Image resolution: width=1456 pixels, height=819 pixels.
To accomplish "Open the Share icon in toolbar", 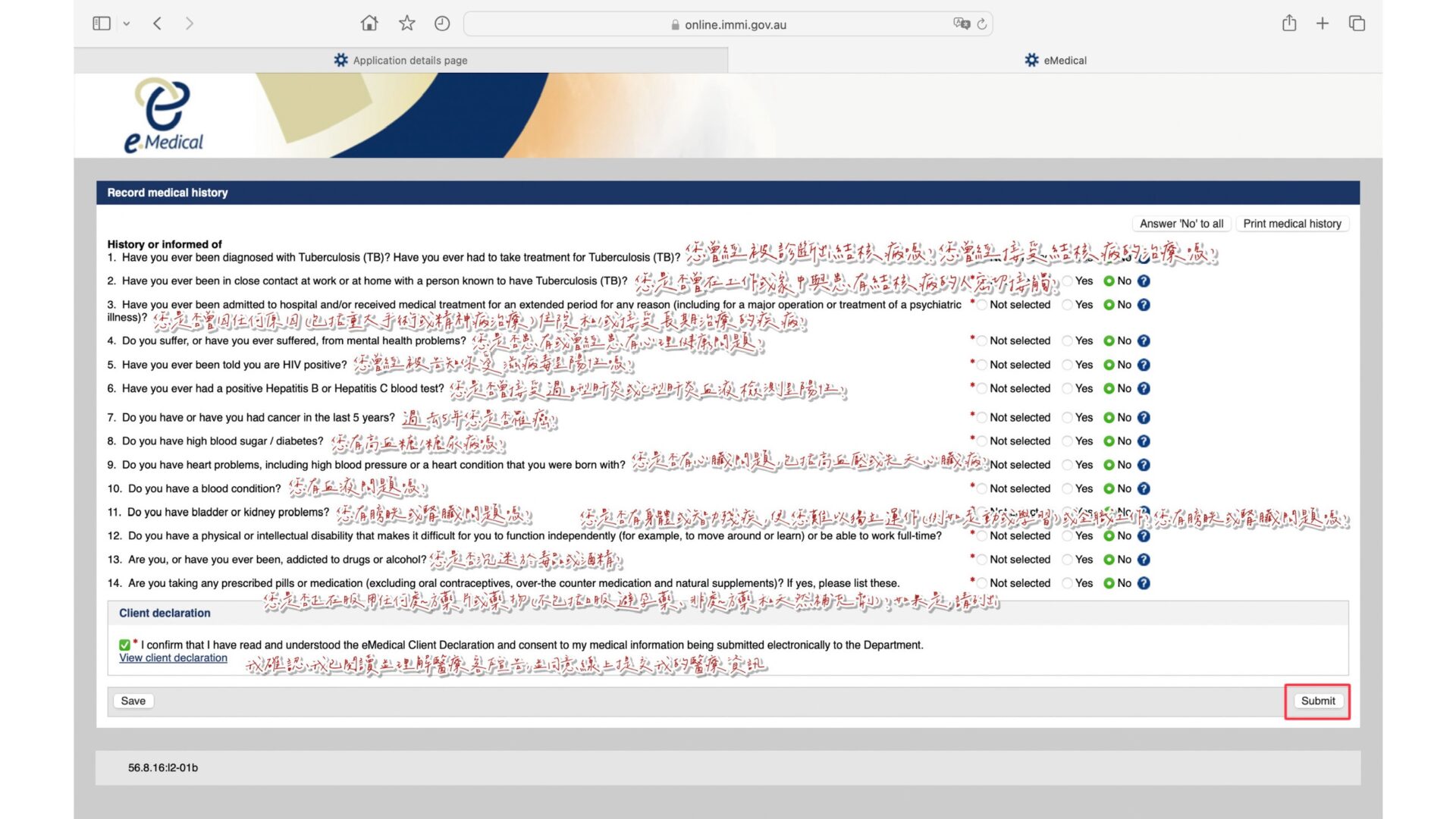I will click(1289, 24).
